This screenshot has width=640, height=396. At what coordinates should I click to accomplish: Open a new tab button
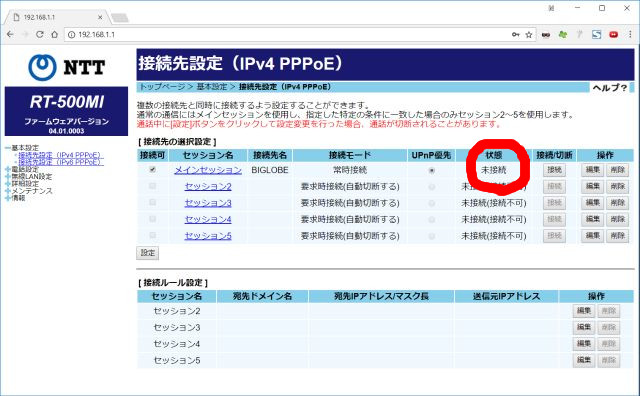pyautogui.click(x=120, y=18)
